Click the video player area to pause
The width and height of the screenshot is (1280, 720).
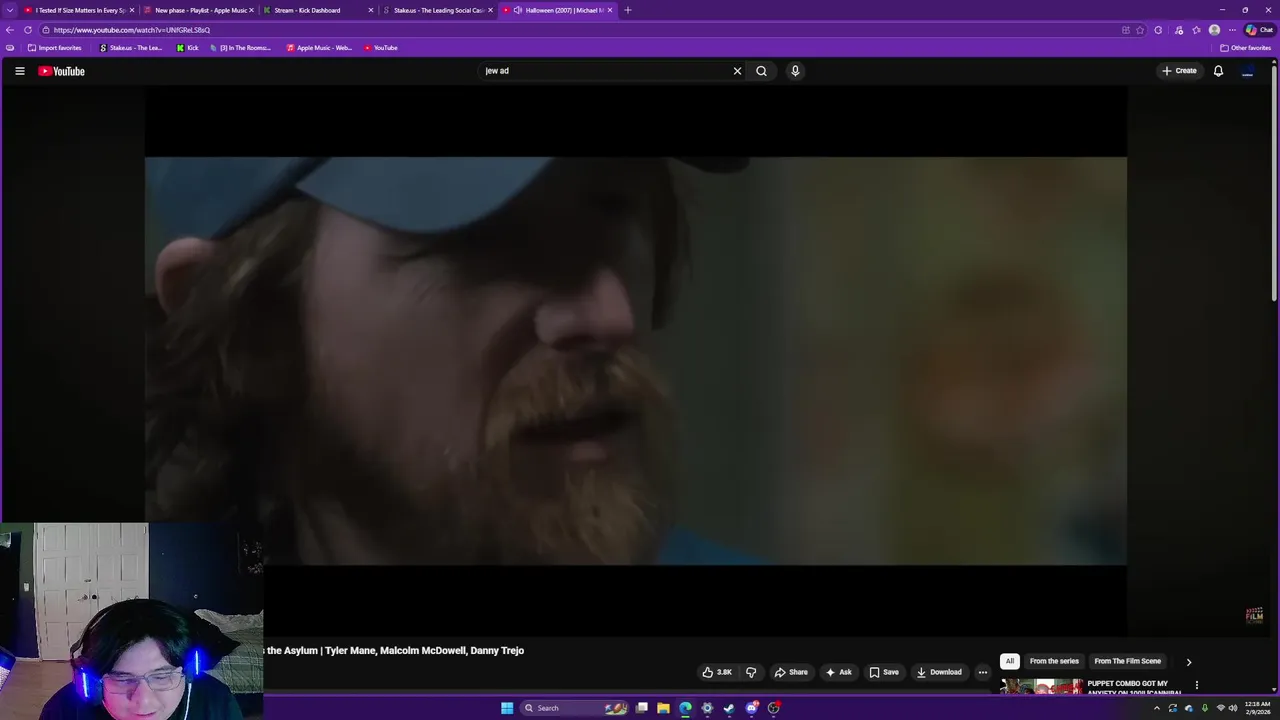click(x=636, y=361)
